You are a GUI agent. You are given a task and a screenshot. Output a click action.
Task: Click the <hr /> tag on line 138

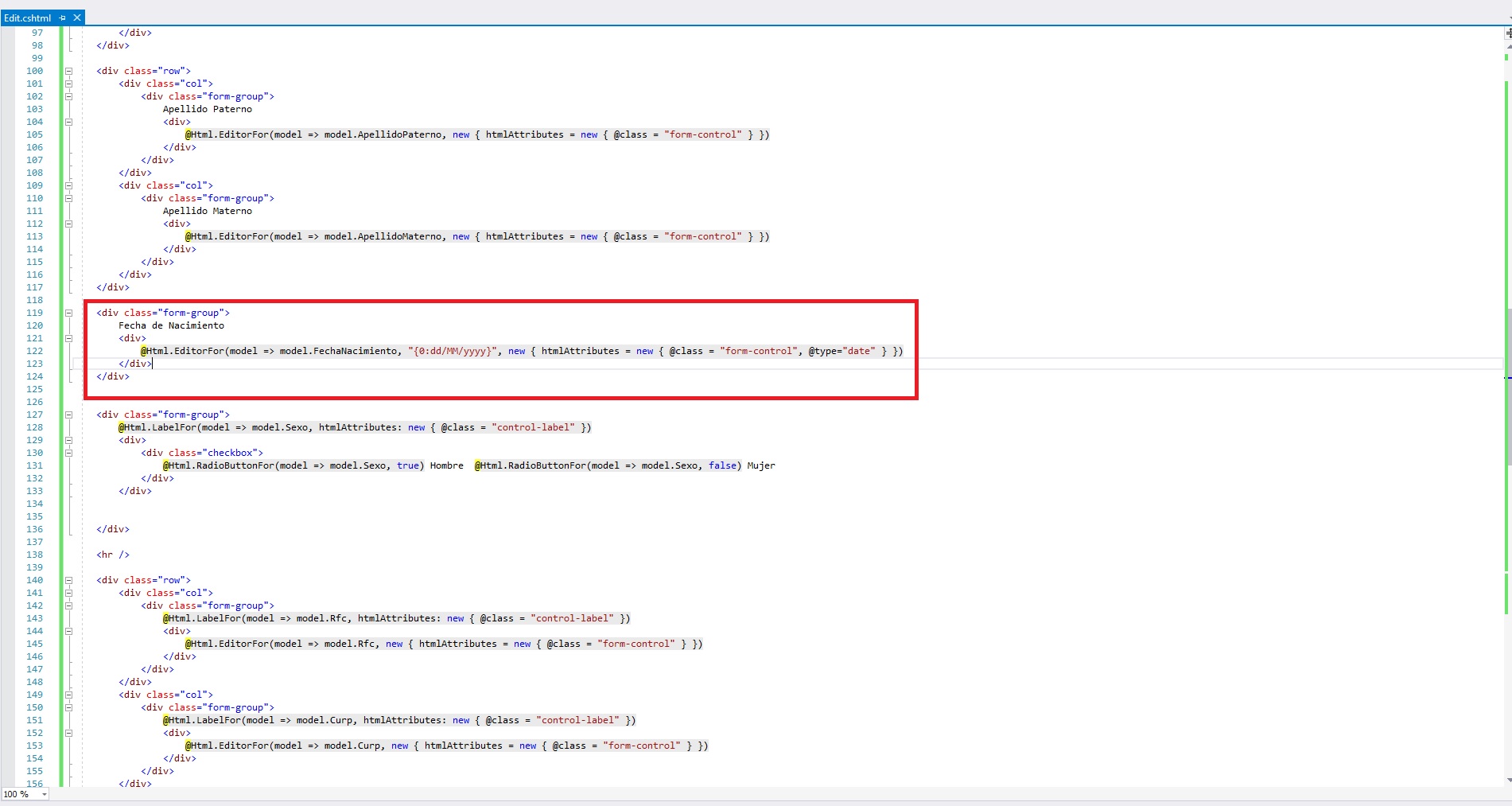point(113,555)
